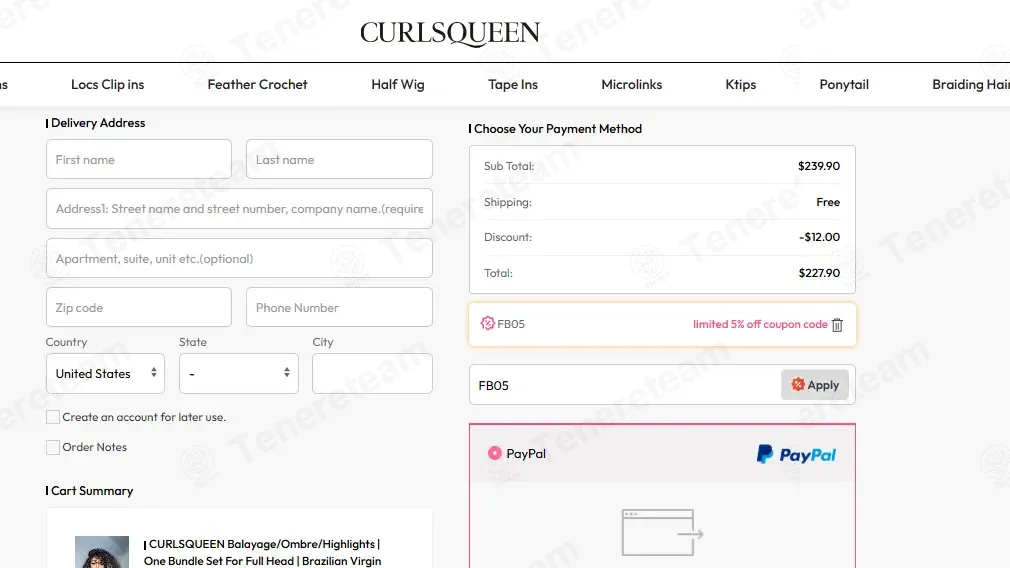Select Tape Ins in navigation
1010x568 pixels.
pyautogui.click(x=513, y=84)
